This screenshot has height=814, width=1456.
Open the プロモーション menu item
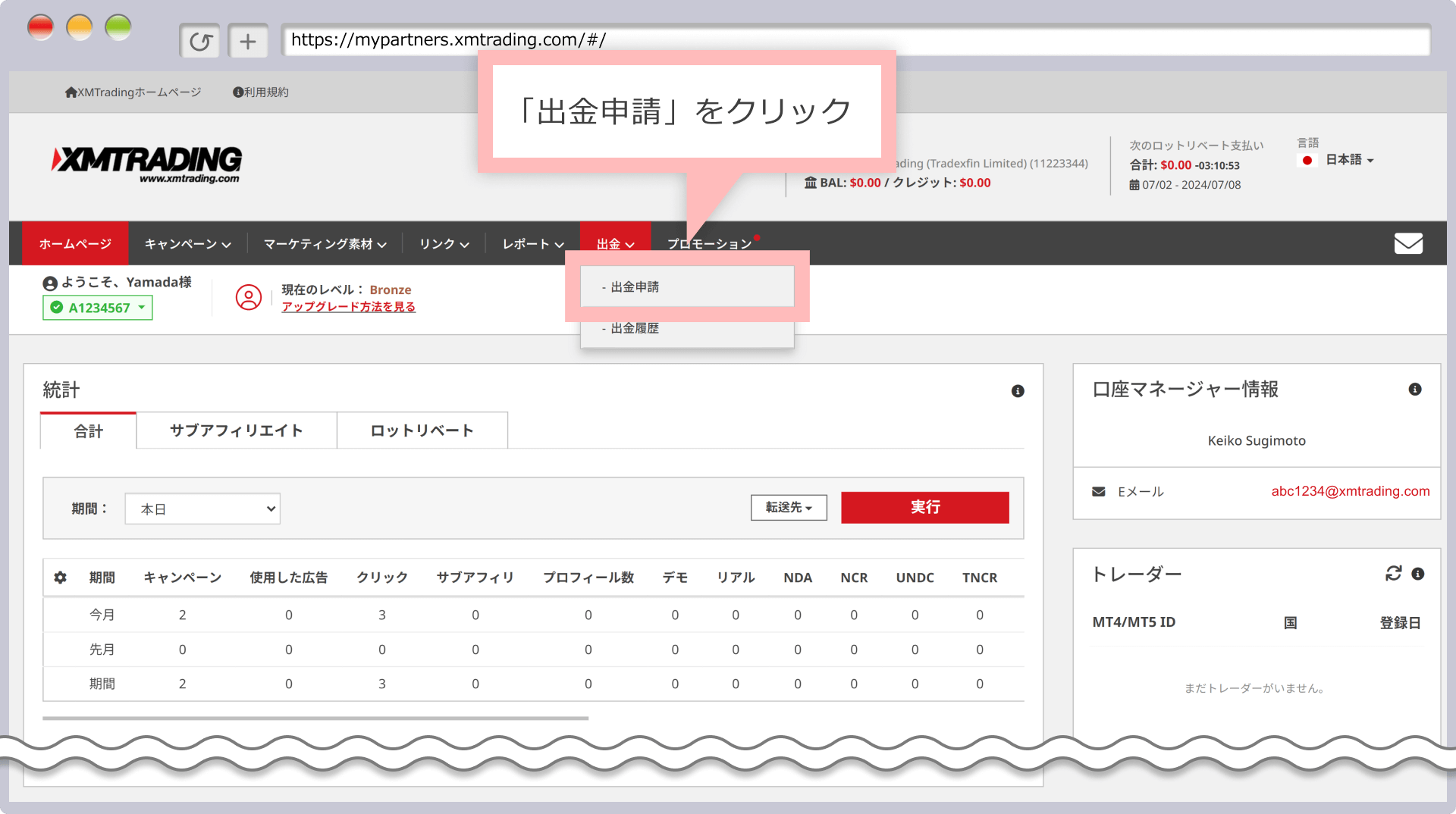[710, 243]
